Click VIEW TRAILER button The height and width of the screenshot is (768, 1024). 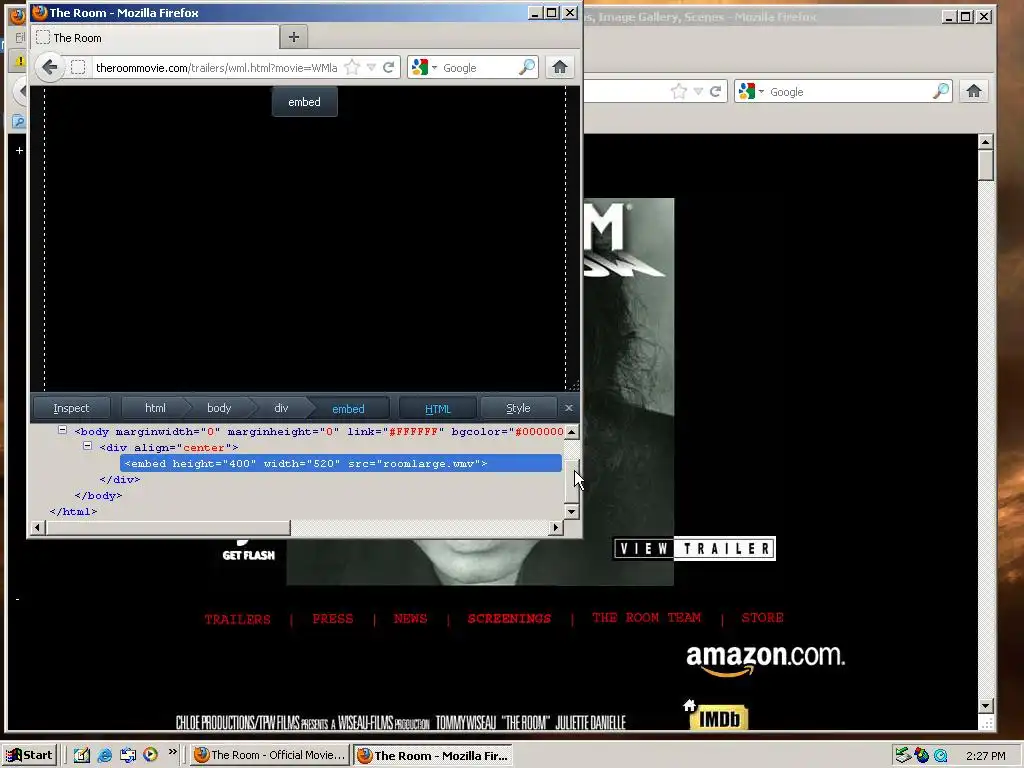[694, 548]
